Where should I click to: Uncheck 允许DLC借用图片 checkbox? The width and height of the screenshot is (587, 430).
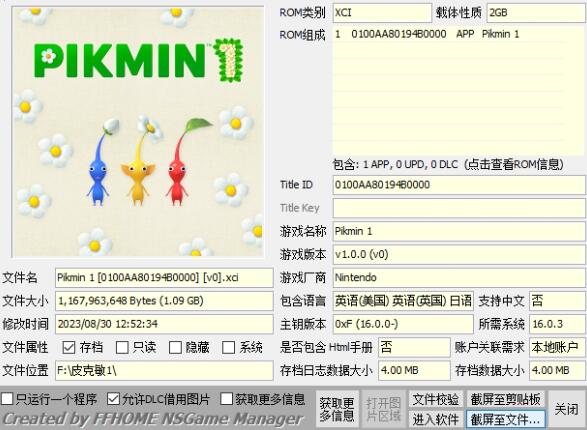pos(113,399)
